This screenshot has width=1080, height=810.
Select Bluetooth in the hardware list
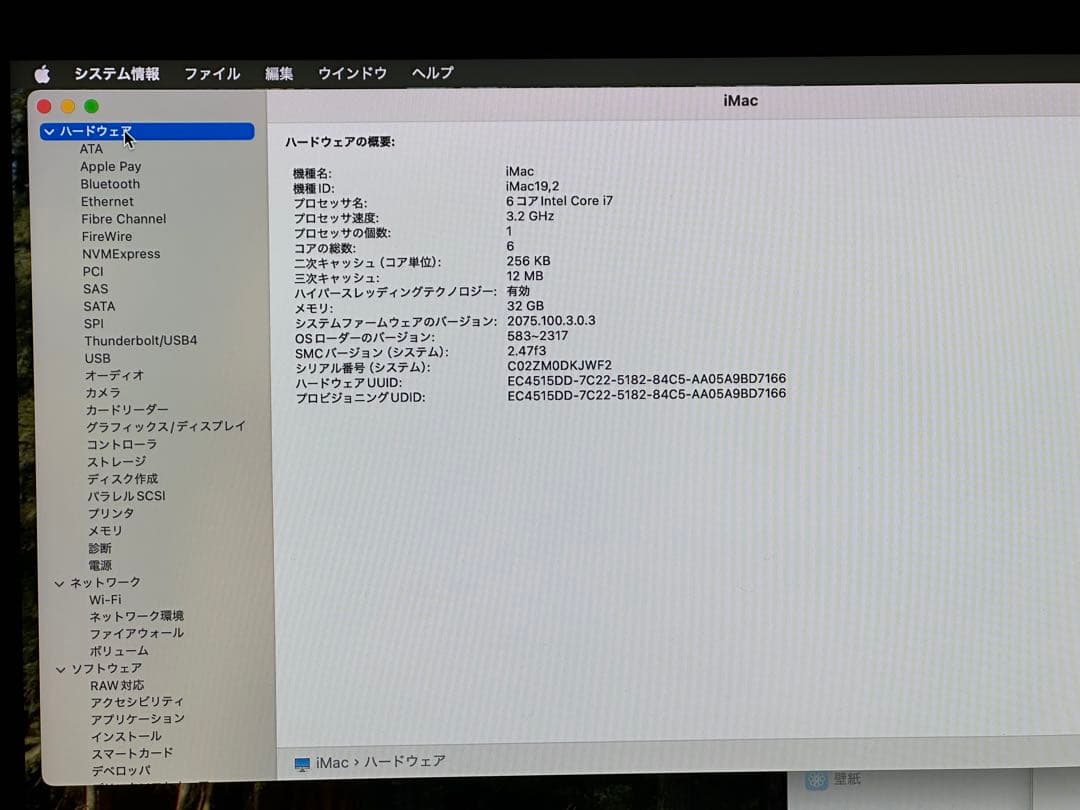pos(110,184)
